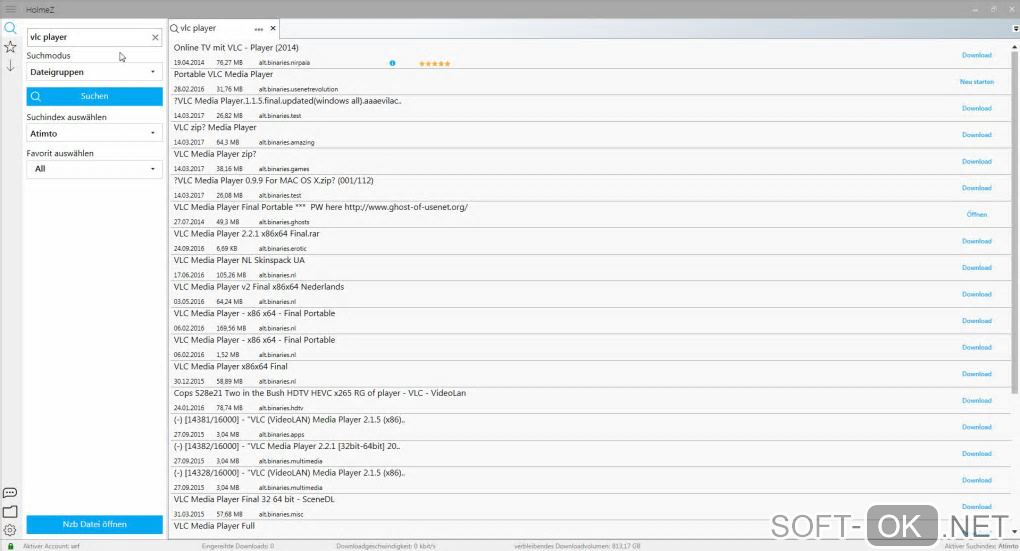1020x551 pixels.
Task: Click the verbleibendes Downloadvolumen status entry
Action: [577, 546]
